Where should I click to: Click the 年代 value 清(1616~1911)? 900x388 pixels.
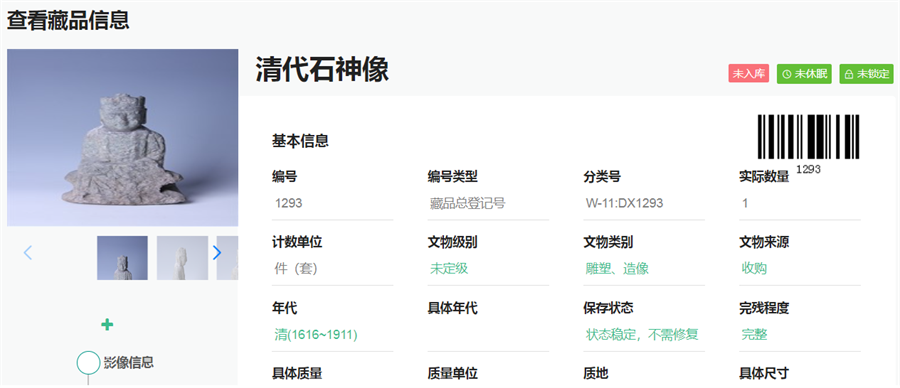(x=316, y=335)
